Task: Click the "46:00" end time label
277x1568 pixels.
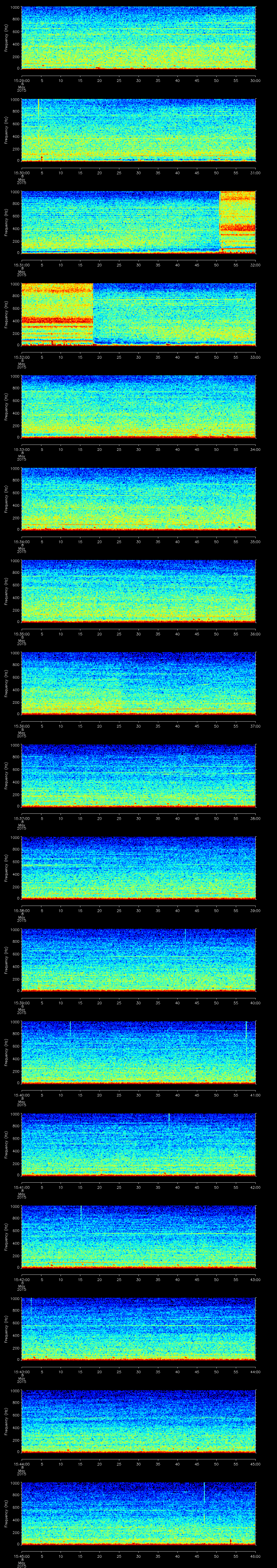Action: [x=256, y=1556]
